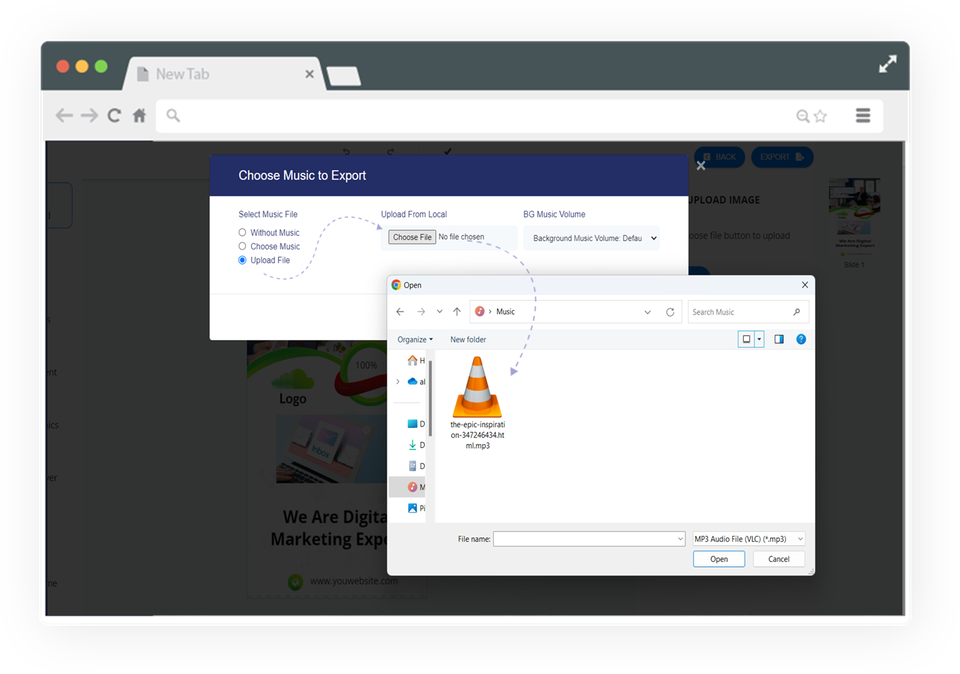Open the Background Music Volume dropdown
The image size is (960, 674).
coord(591,238)
